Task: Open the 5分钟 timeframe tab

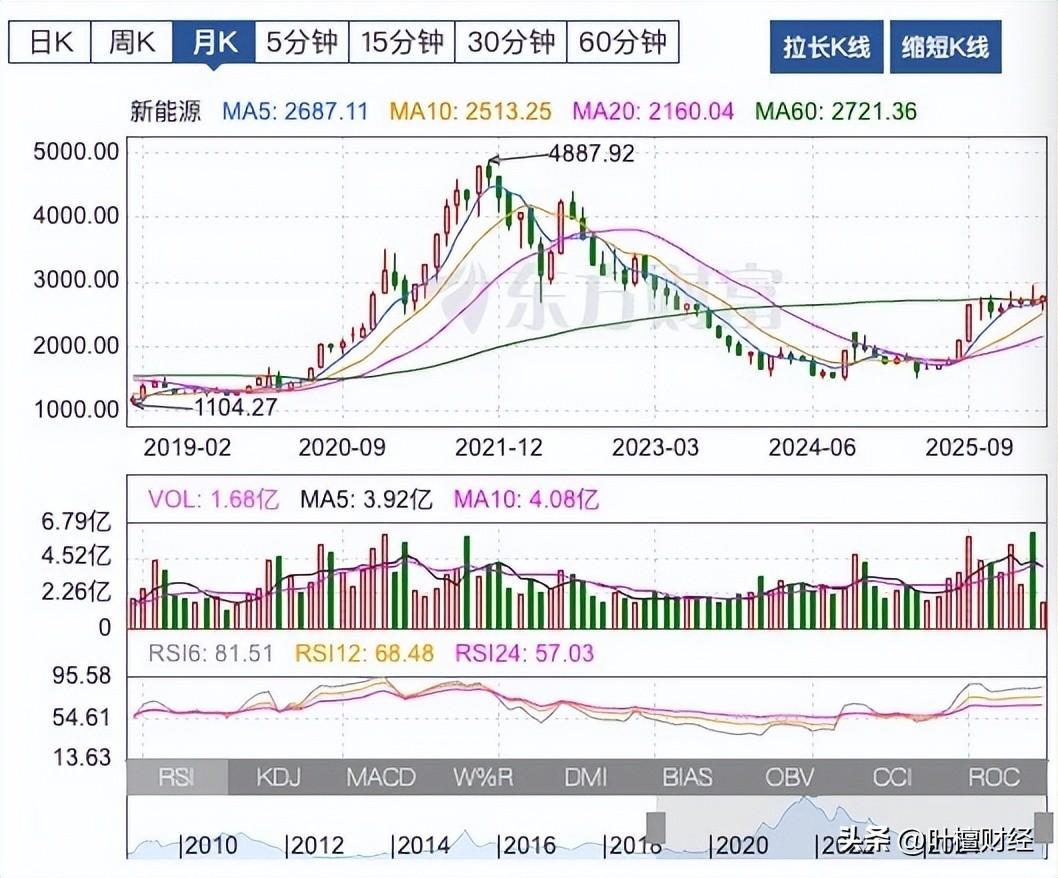Action: [301, 42]
